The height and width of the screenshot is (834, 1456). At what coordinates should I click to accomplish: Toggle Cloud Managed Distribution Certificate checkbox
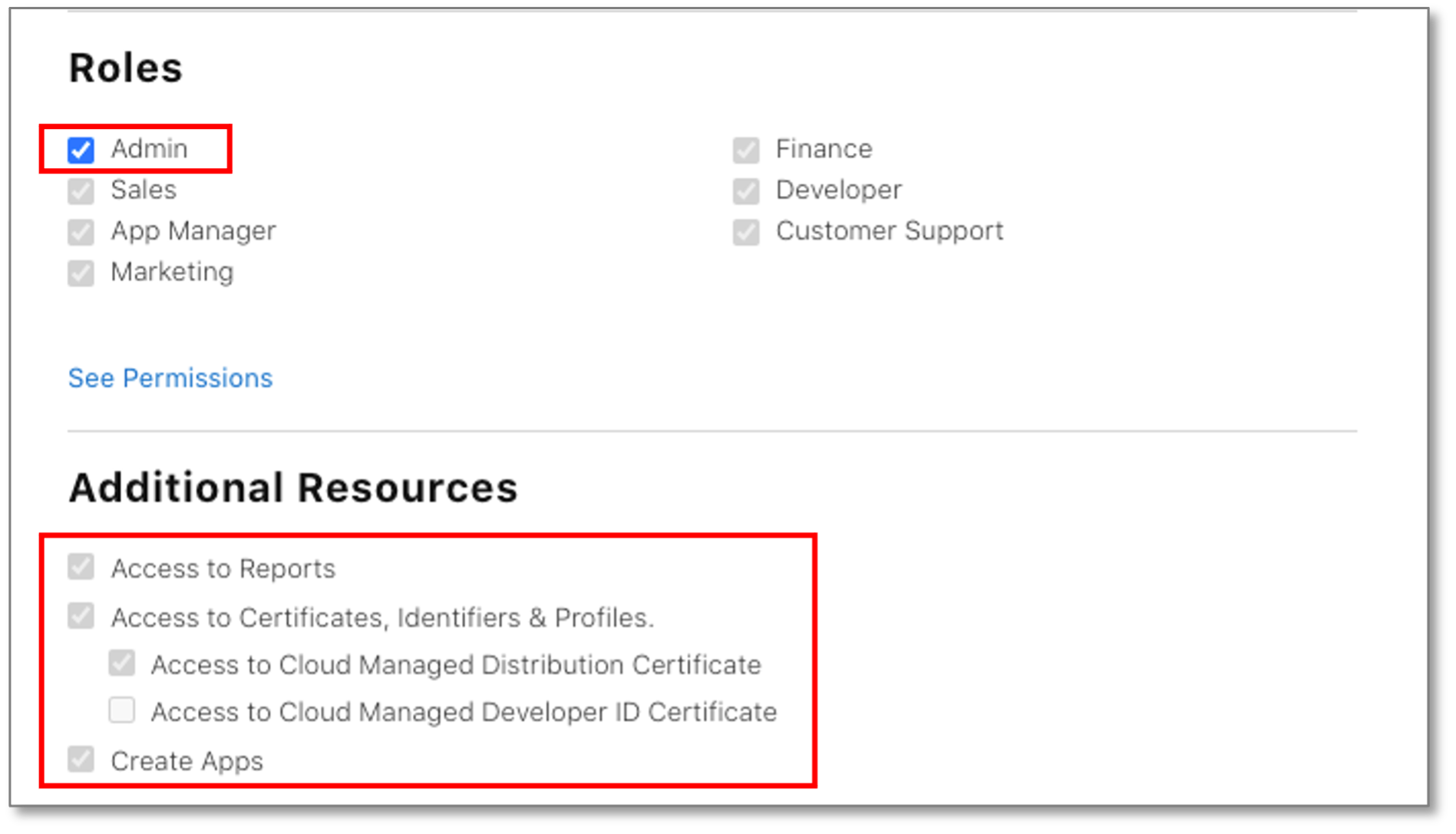(122, 664)
